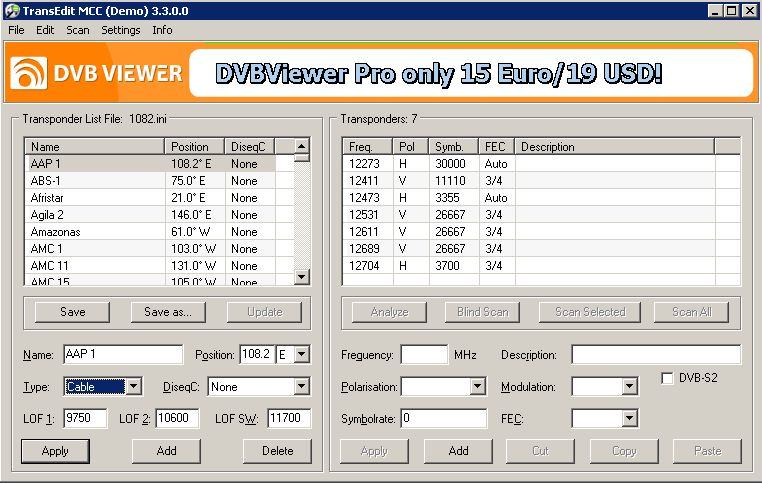This screenshot has width=762, height=483.
Task: Click the Paste button
Action: tap(708, 451)
